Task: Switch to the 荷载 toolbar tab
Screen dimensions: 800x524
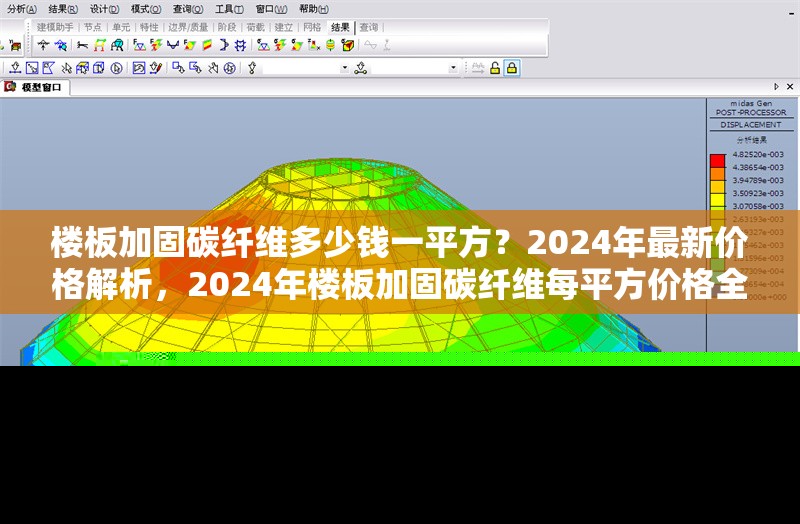Action: coord(255,27)
